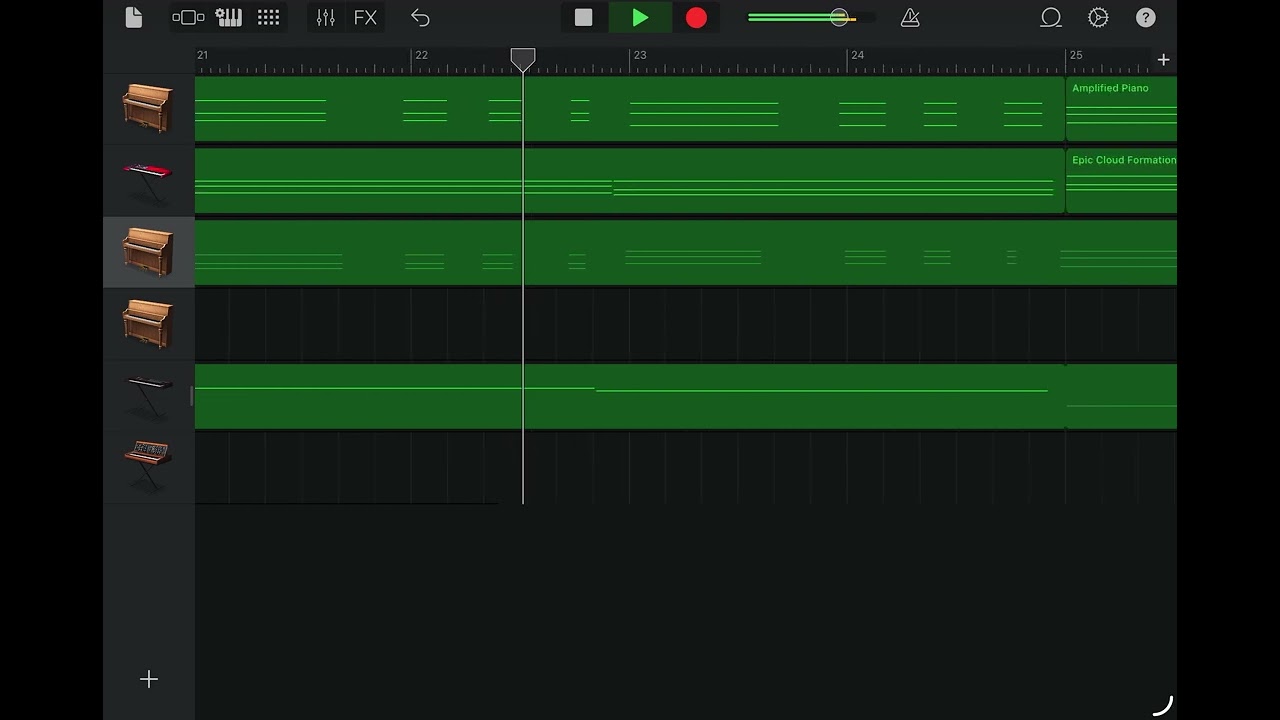Open song settings gear
Image resolution: width=1280 pixels, height=720 pixels.
[x=1098, y=18]
